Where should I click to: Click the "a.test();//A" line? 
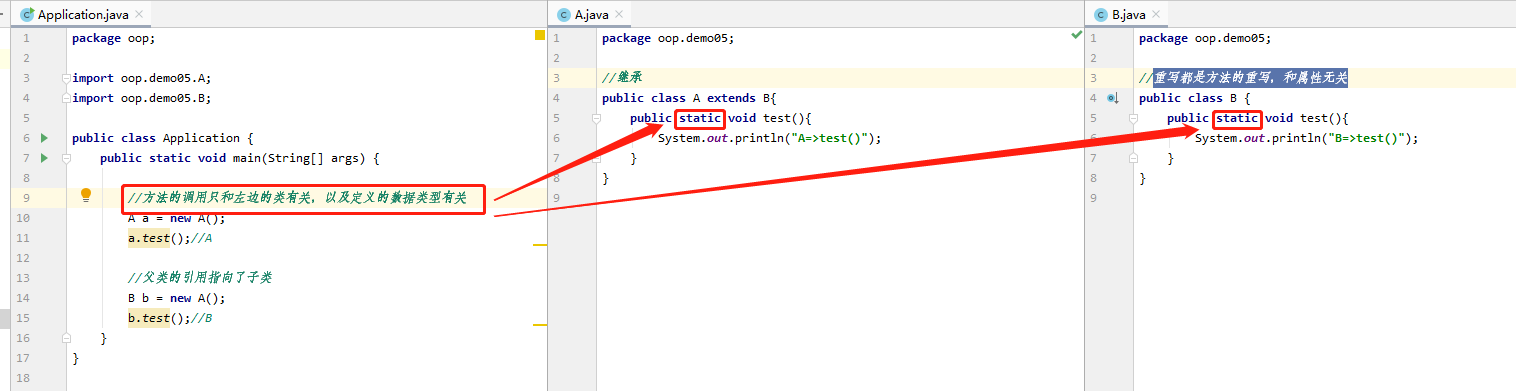point(170,238)
